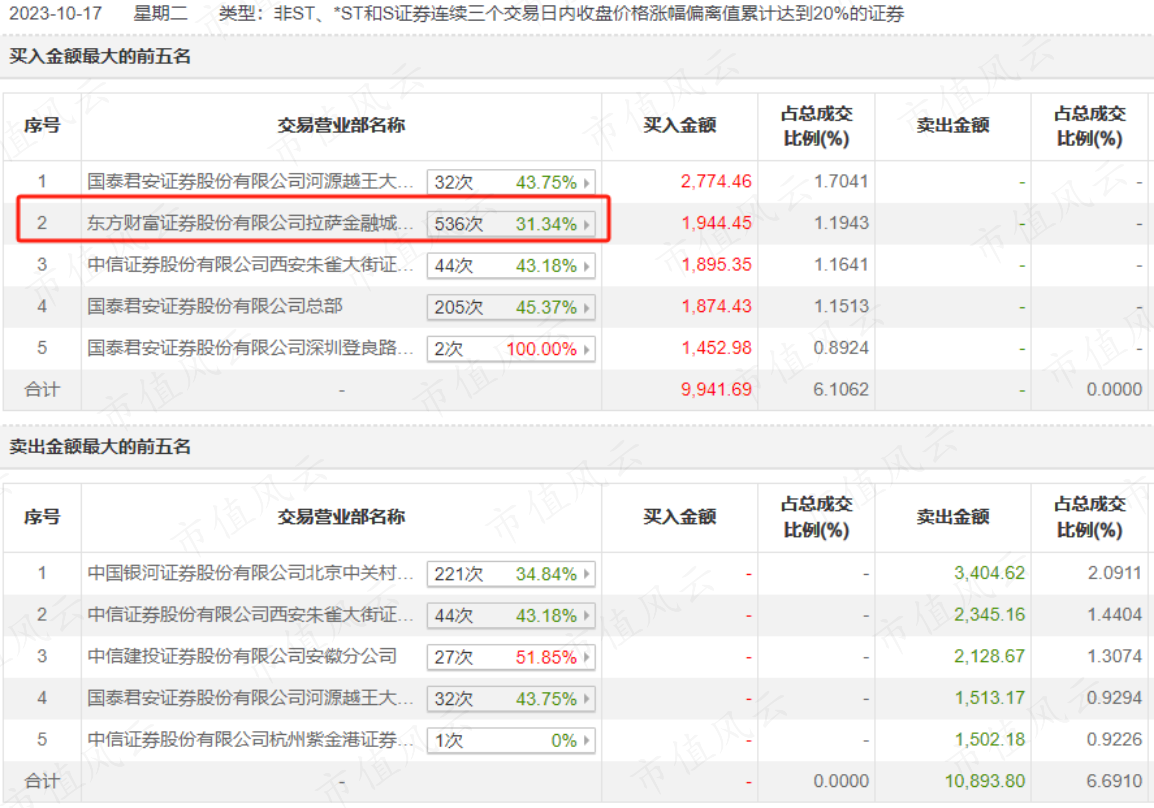Expand the 32次 43.75% box in buy table
The height and width of the screenshot is (808, 1154).
(x=511, y=182)
